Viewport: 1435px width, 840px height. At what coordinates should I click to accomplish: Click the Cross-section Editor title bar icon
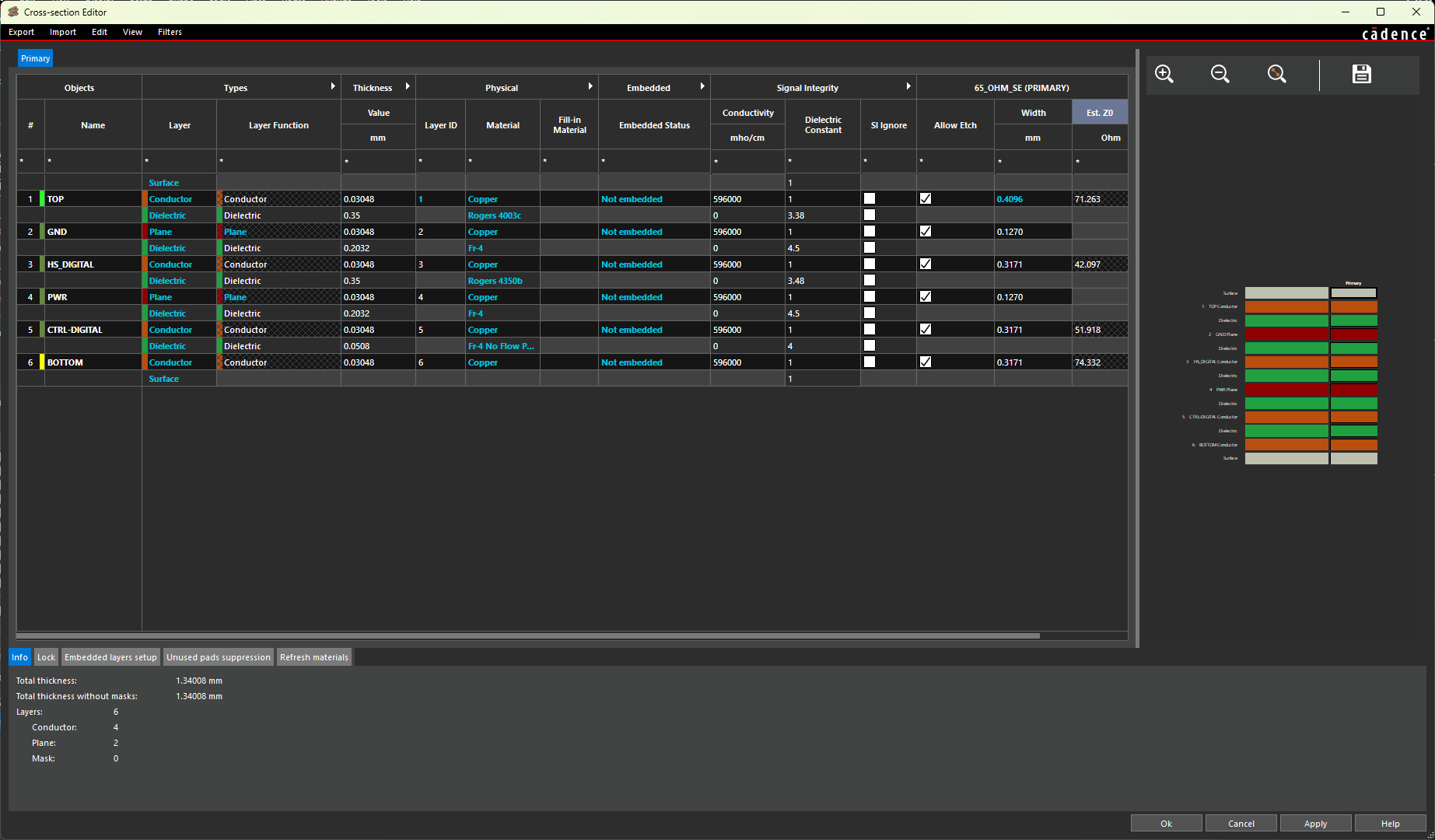(x=13, y=12)
